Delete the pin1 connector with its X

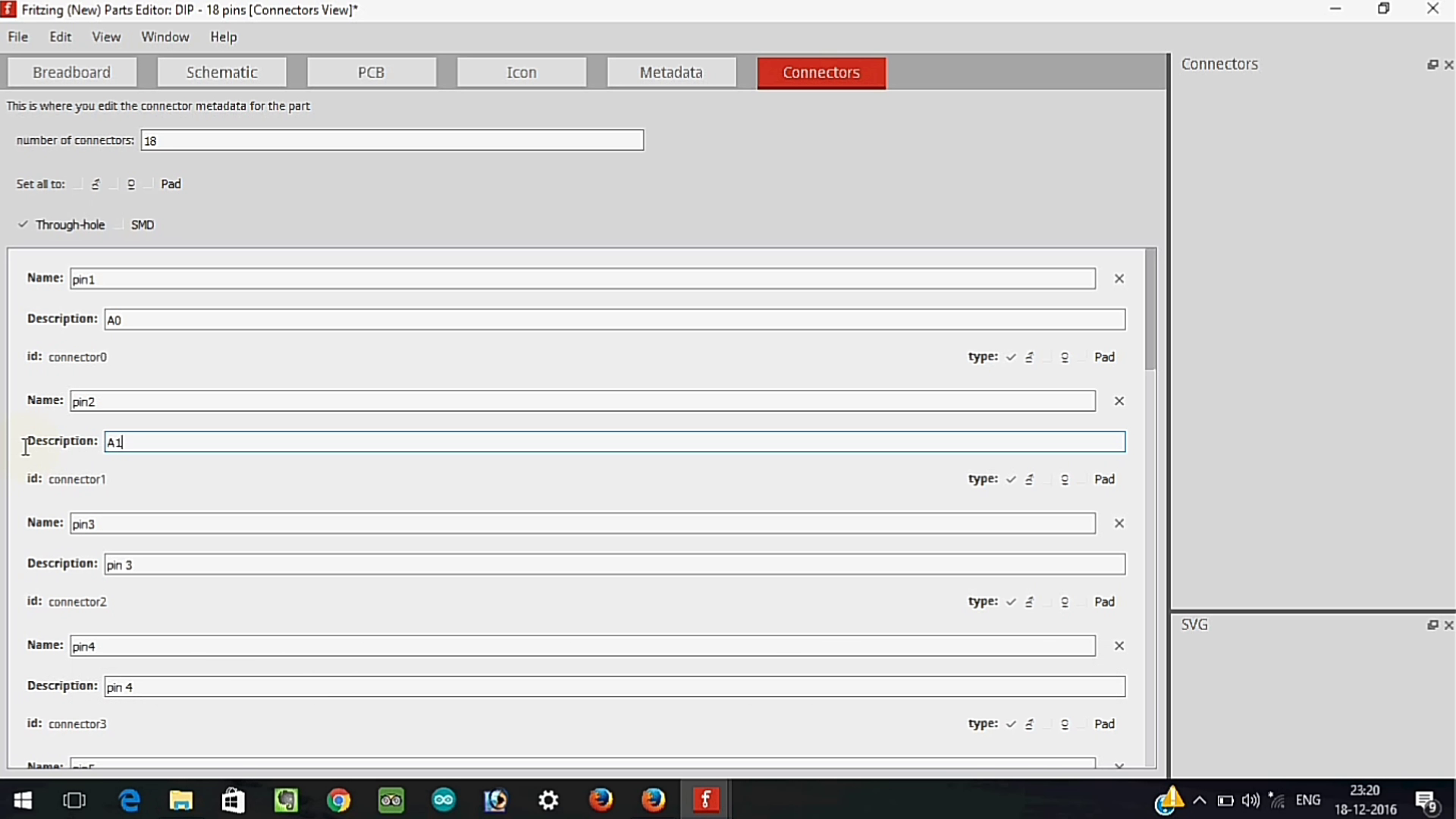(1119, 279)
